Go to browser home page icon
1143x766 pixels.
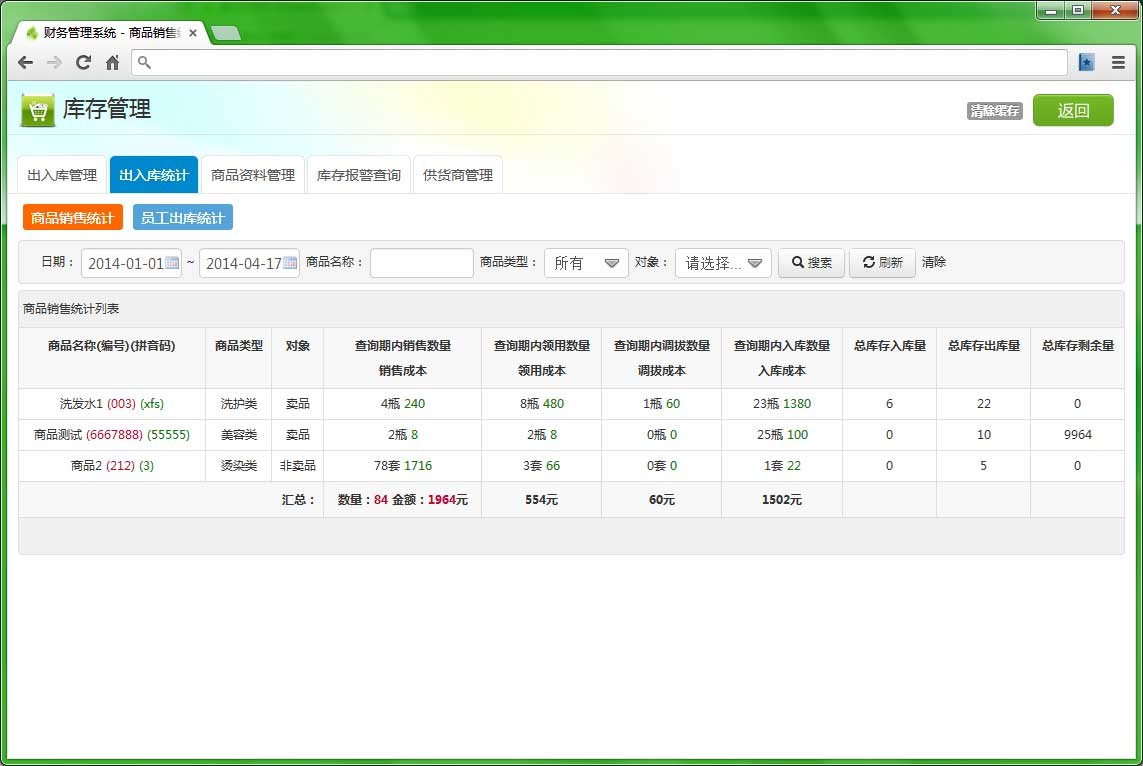(112, 62)
